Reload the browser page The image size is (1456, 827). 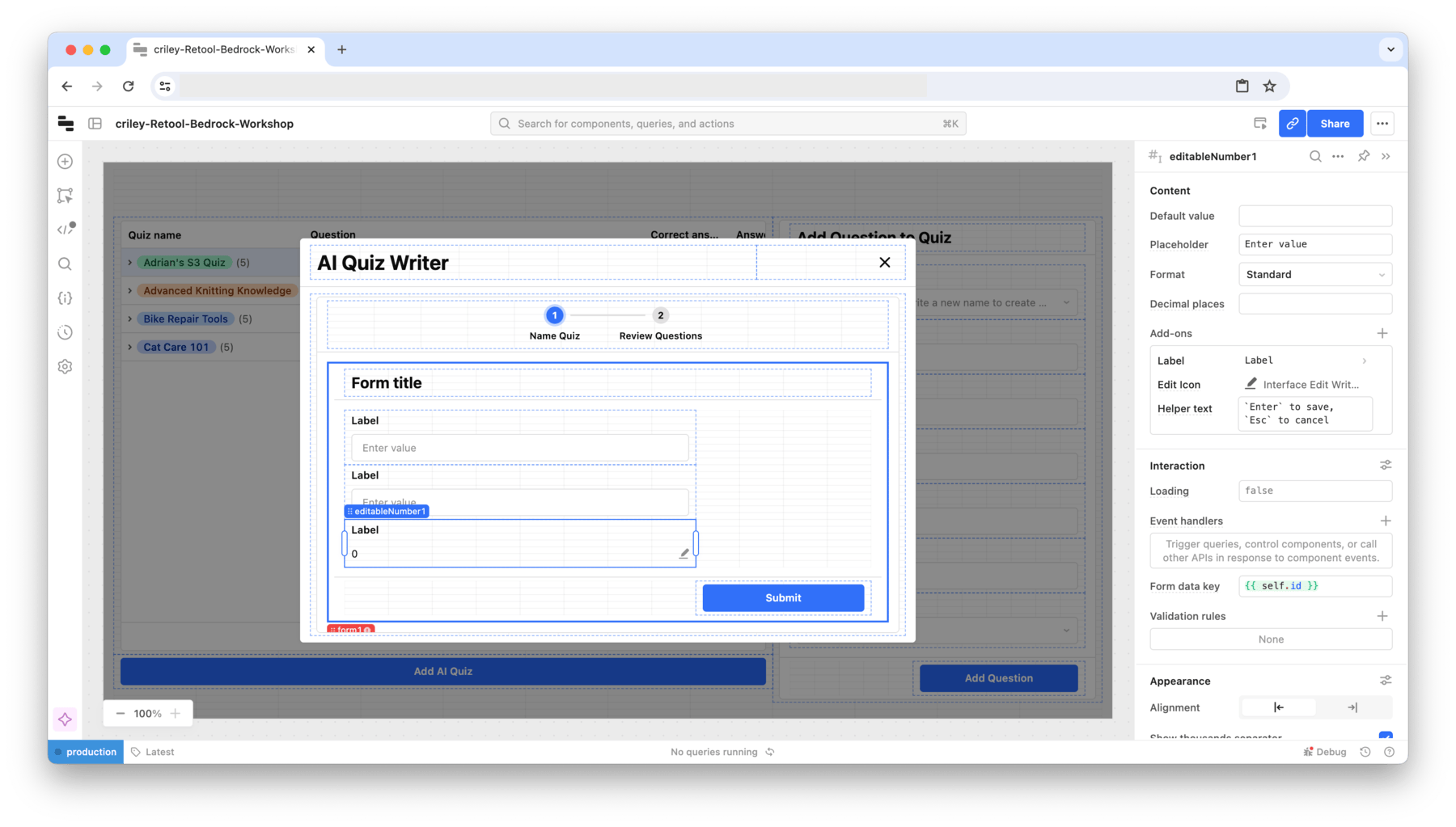129,86
